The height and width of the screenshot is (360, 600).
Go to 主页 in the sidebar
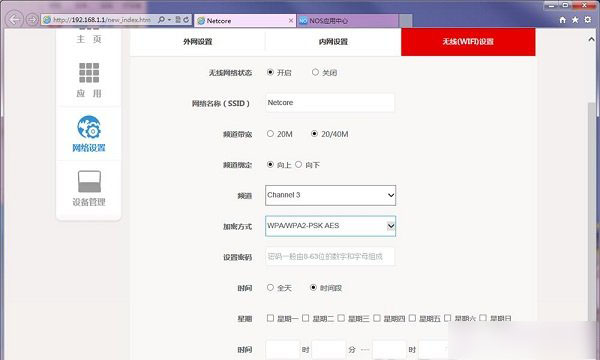(89, 39)
